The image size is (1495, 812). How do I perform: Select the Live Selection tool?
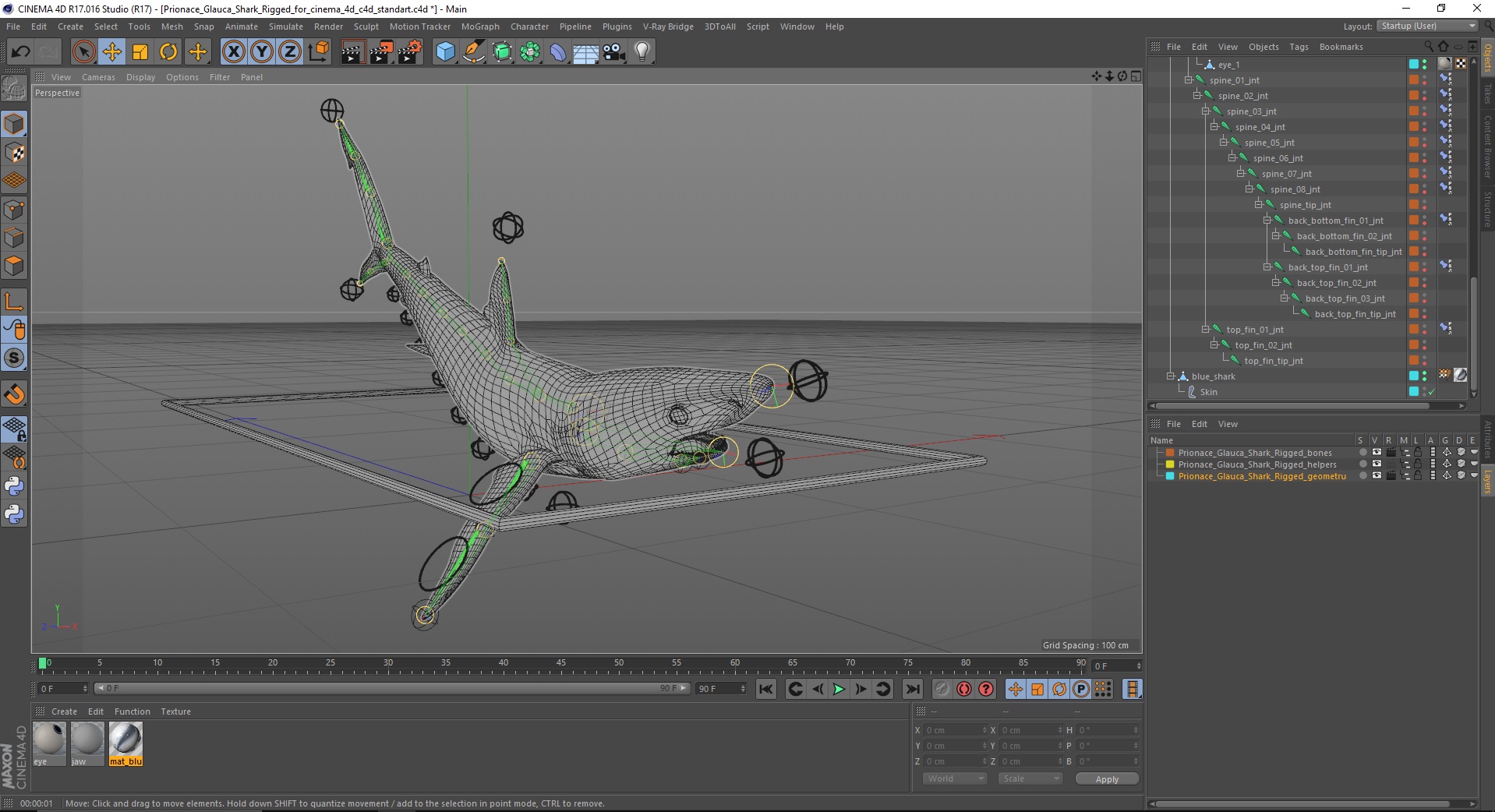(x=83, y=52)
